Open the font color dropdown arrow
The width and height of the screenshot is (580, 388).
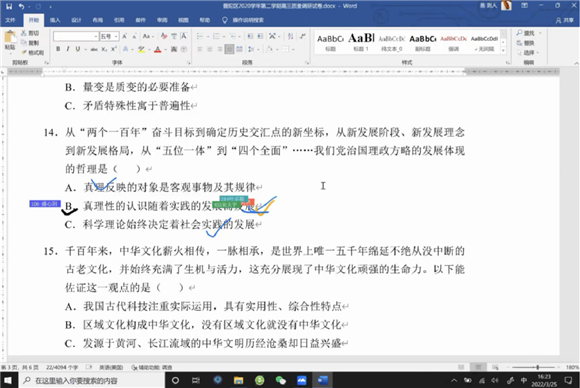tap(165, 49)
